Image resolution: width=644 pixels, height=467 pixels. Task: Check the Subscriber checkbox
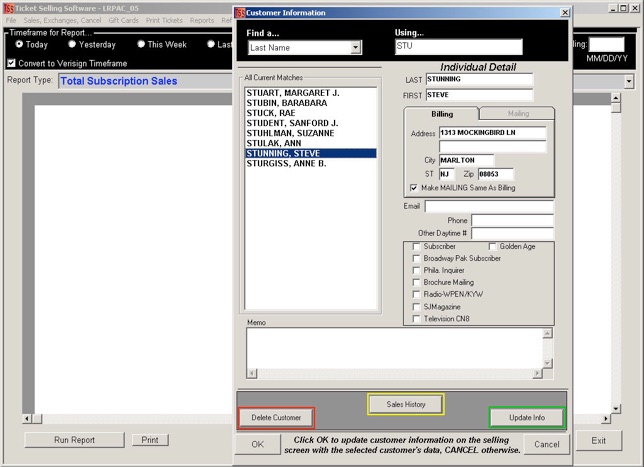point(417,246)
